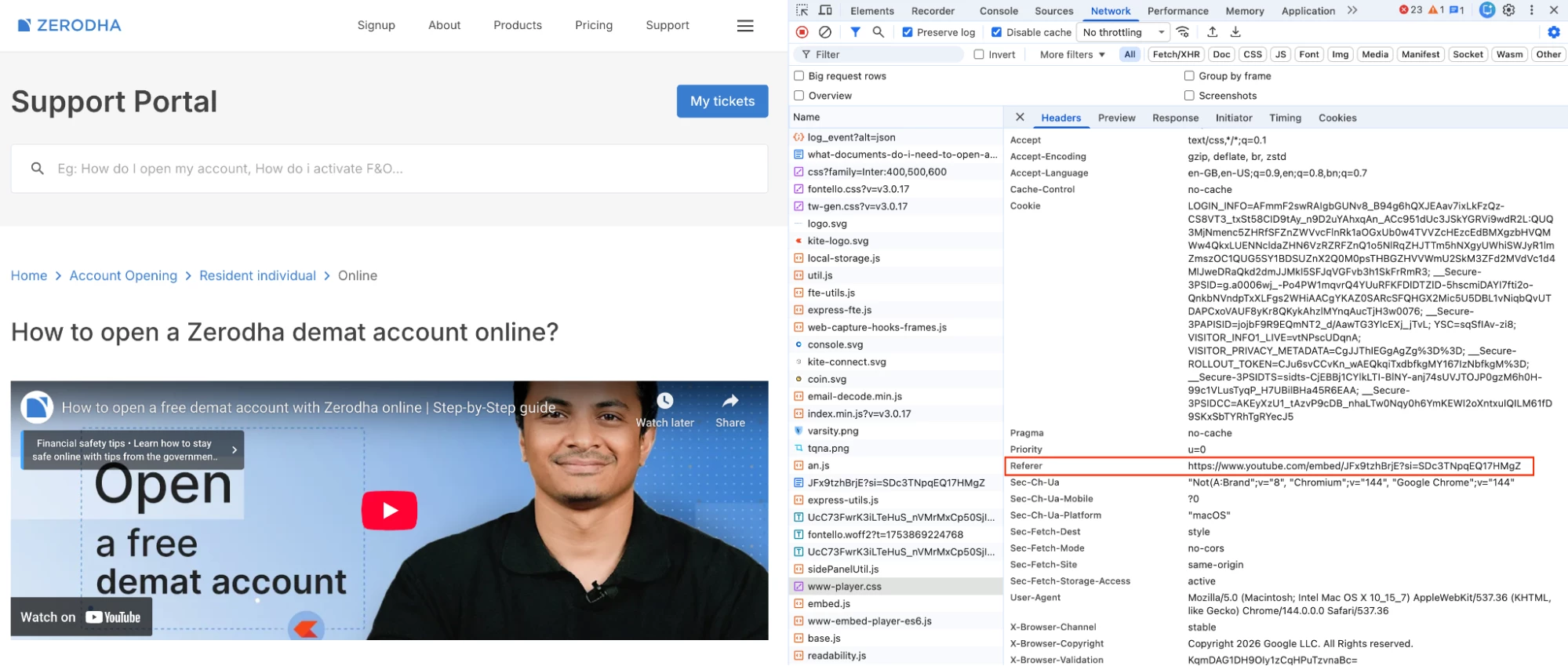Click the warnings count badge
The height and width of the screenshot is (666, 1568).
pos(1437,10)
